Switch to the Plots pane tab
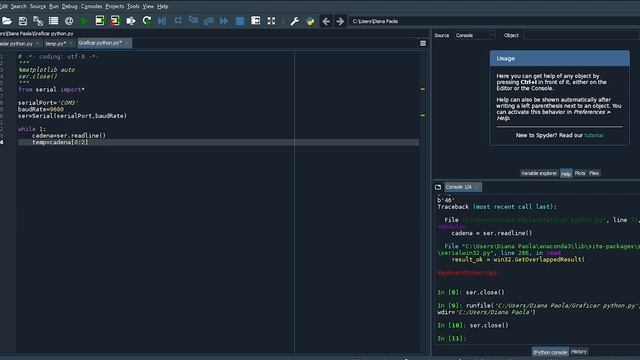 (580, 173)
